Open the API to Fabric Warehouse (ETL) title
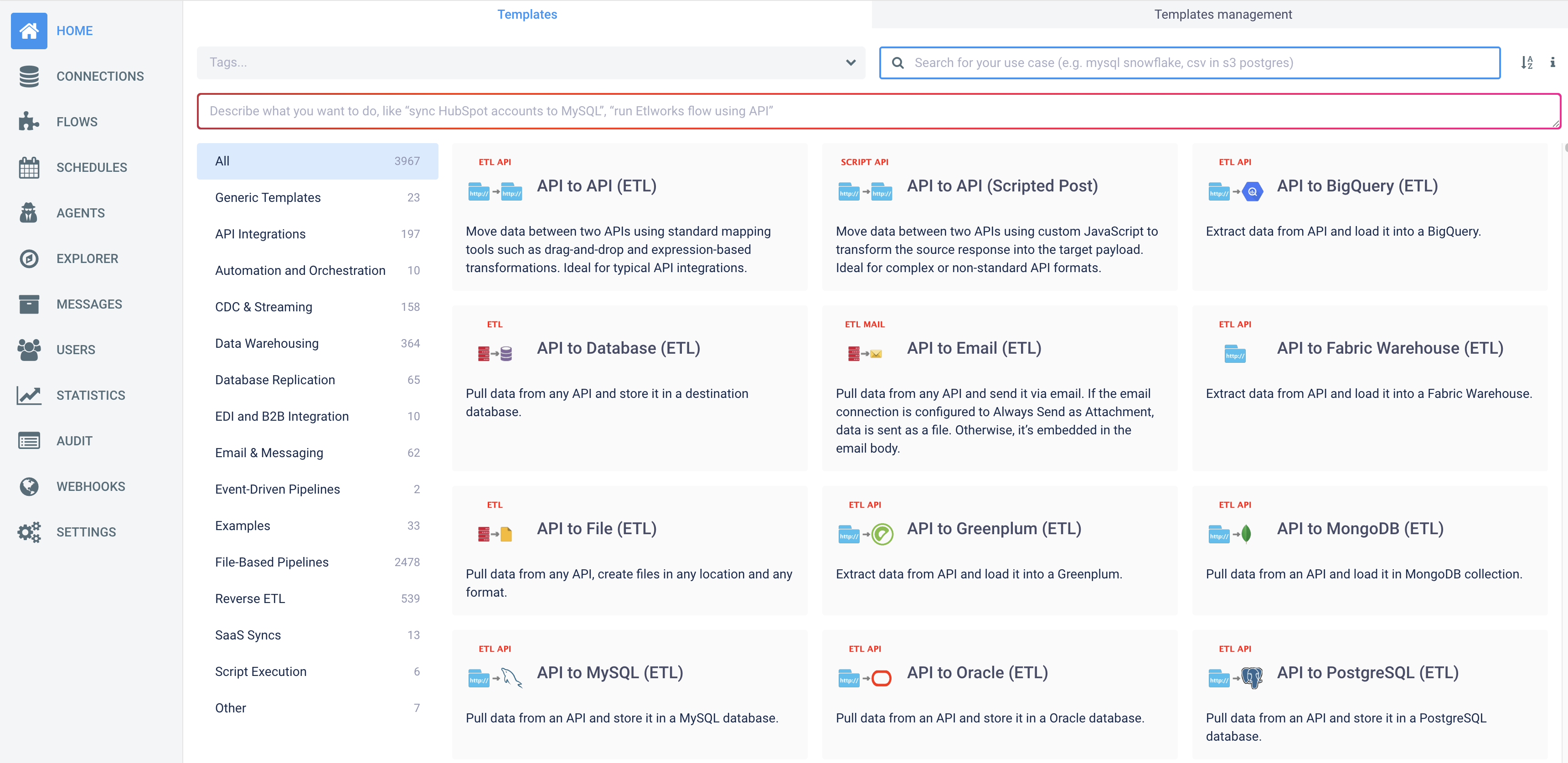Screen dimensions: 1568x763 [x=1390, y=348]
